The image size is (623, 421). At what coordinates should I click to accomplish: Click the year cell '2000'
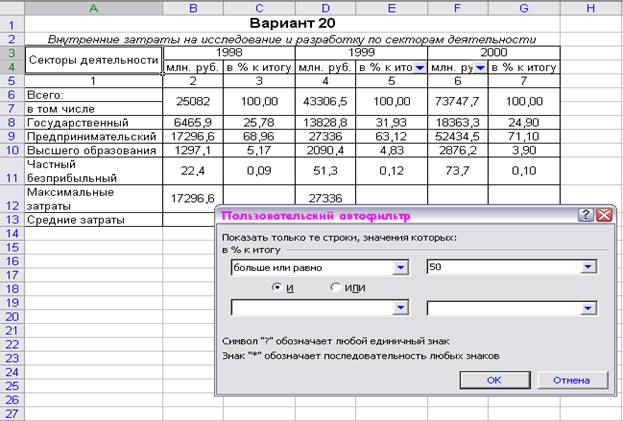click(x=493, y=52)
